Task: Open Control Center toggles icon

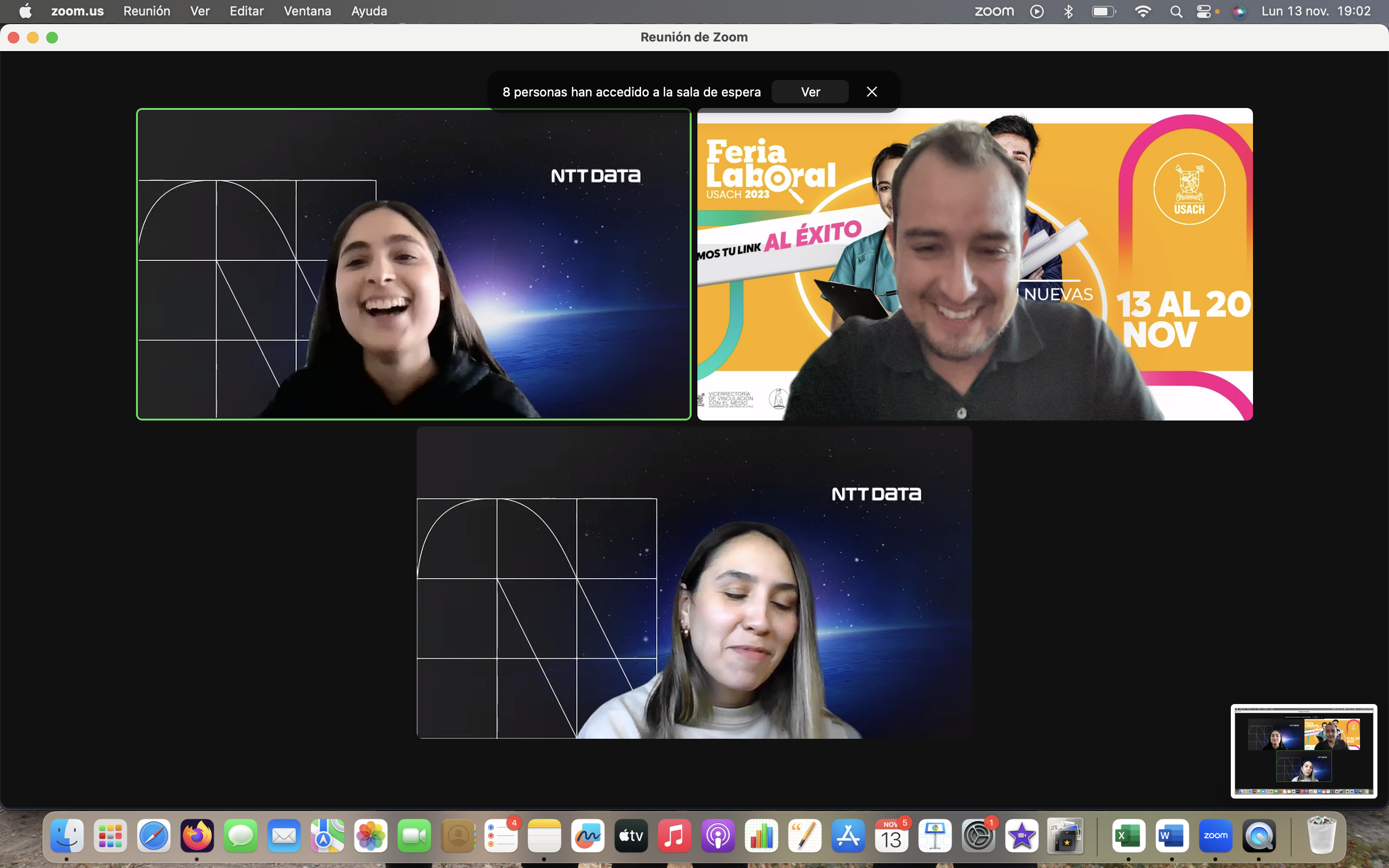Action: pyautogui.click(x=1204, y=11)
